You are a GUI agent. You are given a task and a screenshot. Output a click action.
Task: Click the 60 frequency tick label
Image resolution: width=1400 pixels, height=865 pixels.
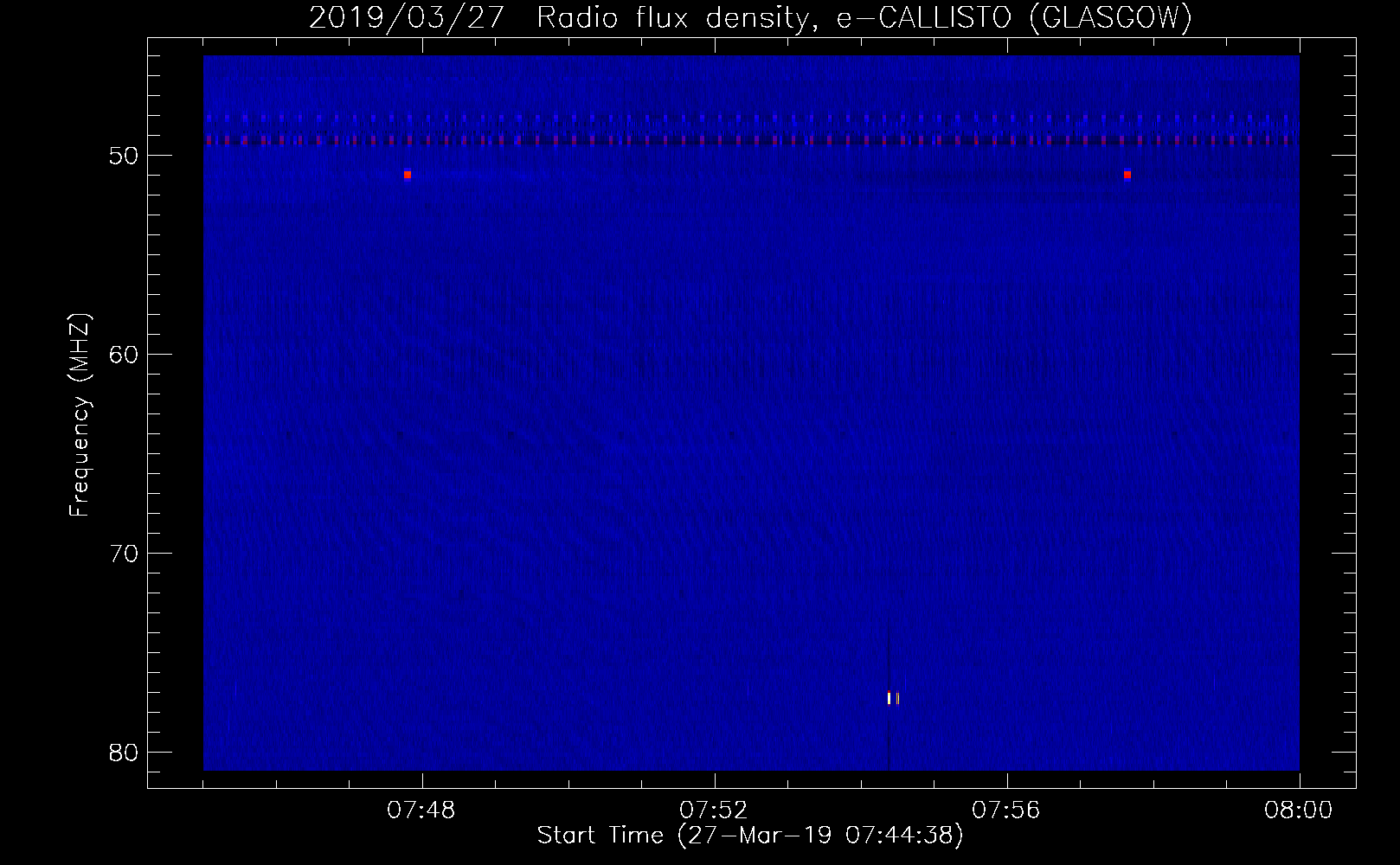click(124, 355)
